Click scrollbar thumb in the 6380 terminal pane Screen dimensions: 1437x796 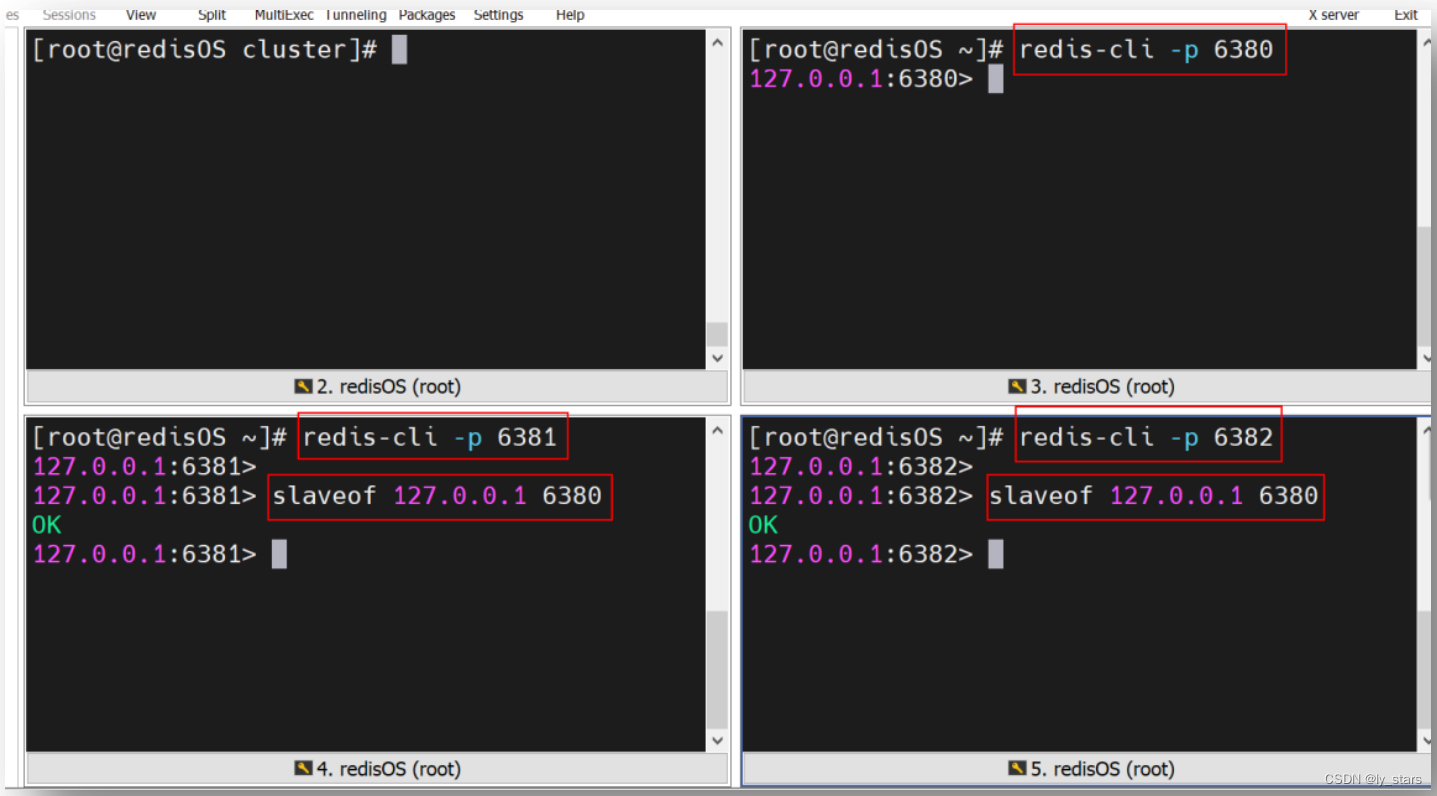click(1425, 285)
